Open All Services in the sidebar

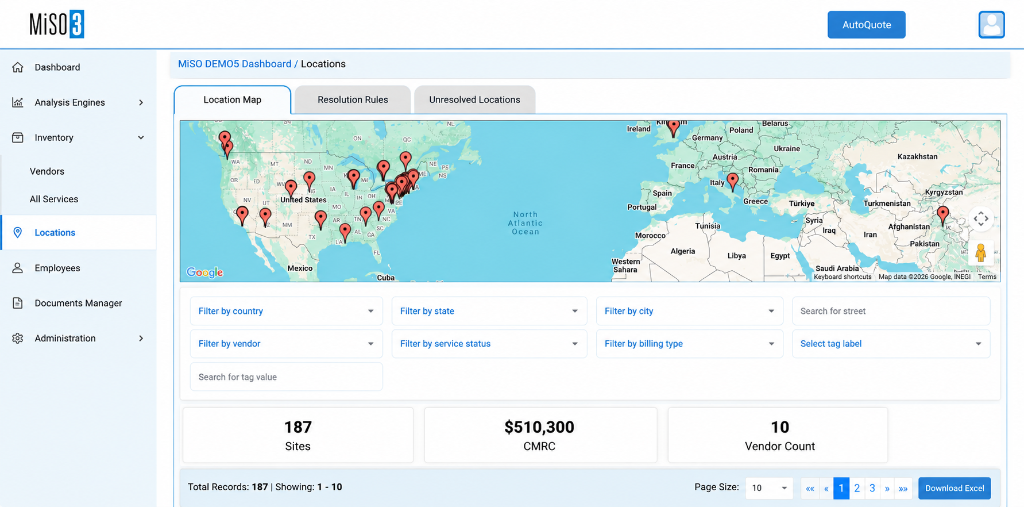[54, 199]
